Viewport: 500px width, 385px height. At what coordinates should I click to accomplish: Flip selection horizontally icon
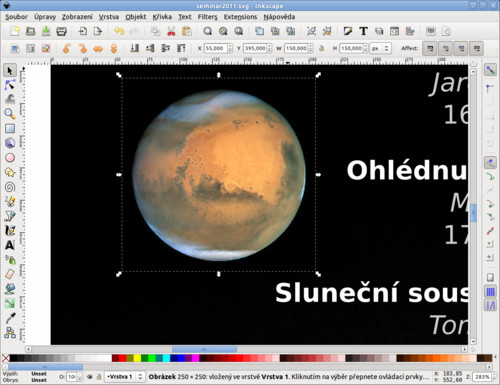click(x=98, y=49)
